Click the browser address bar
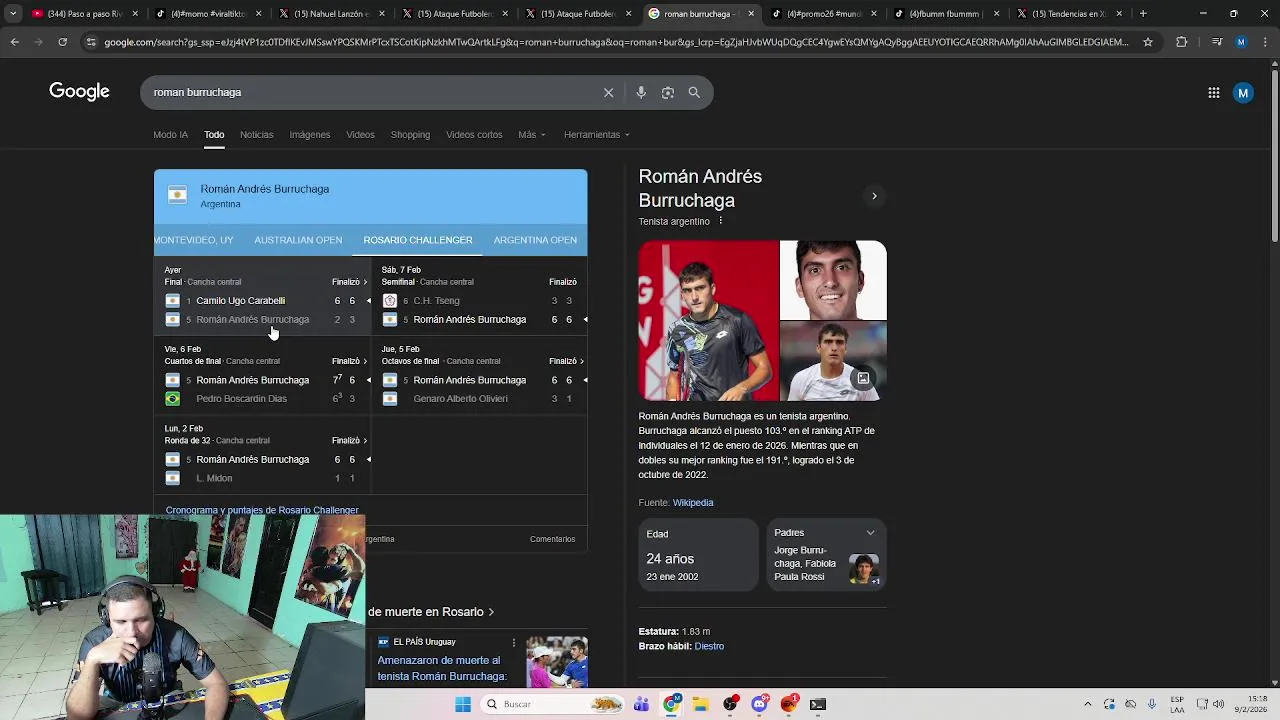Viewport: 1280px width, 720px height. click(615, 42)
